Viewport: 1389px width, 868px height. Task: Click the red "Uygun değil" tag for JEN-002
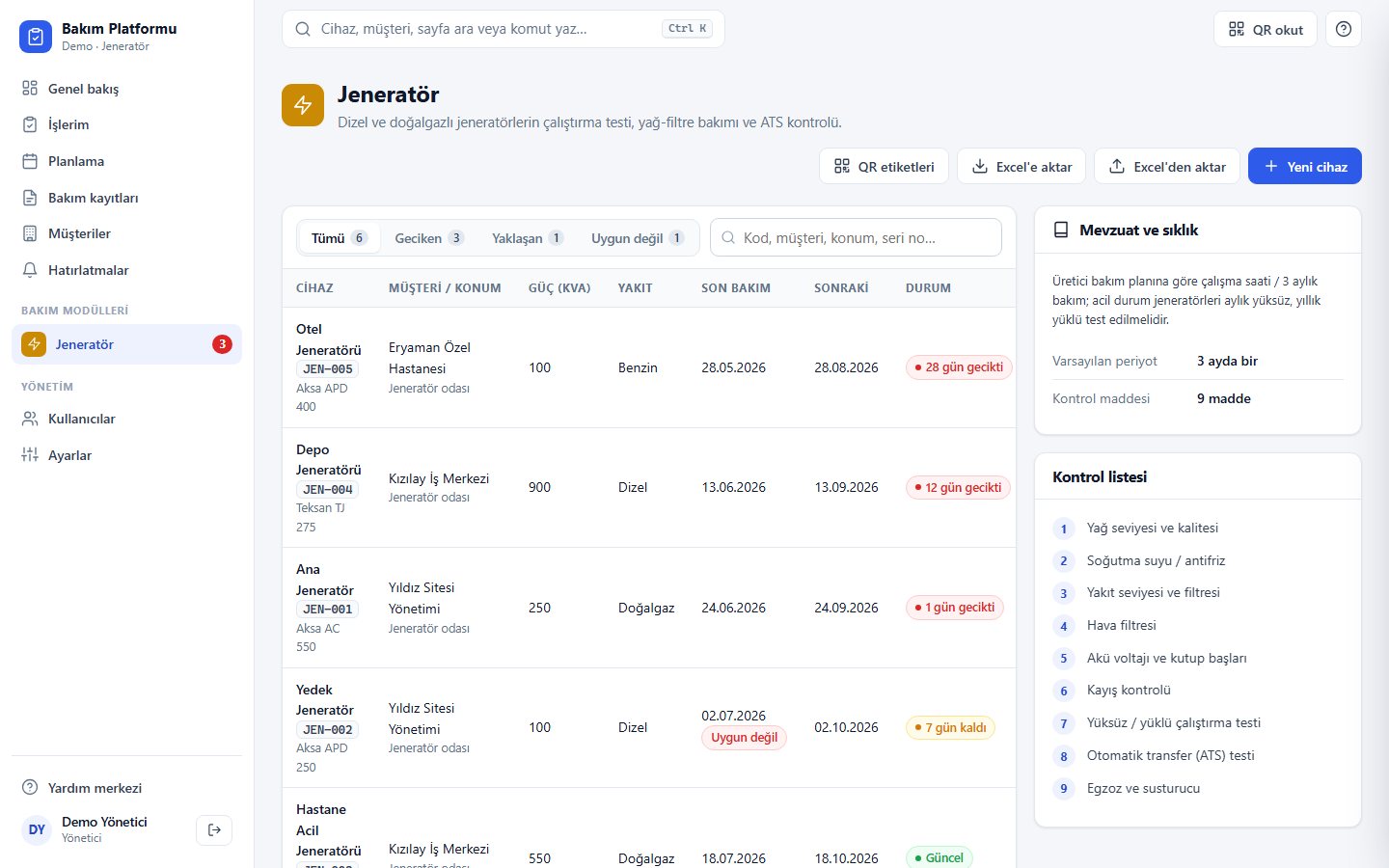pyautogui.click(x=744, y=738)
